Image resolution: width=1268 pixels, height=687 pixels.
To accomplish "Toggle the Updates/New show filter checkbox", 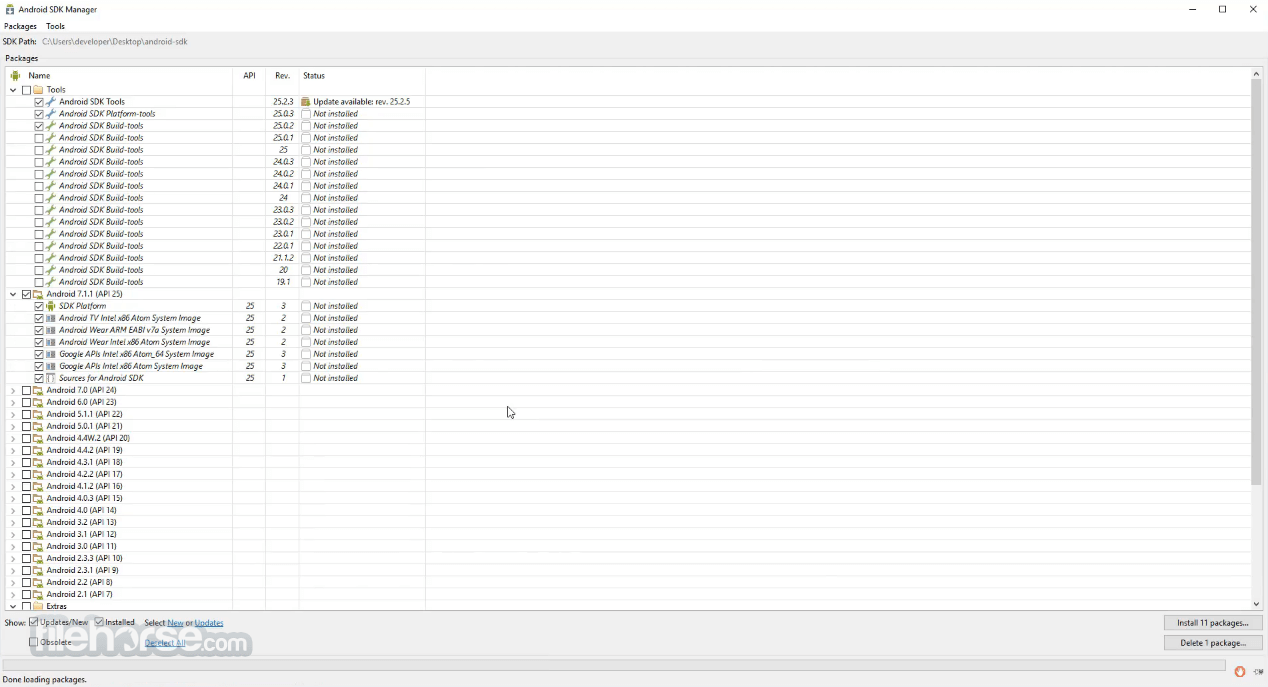I will tap(33, 622).
